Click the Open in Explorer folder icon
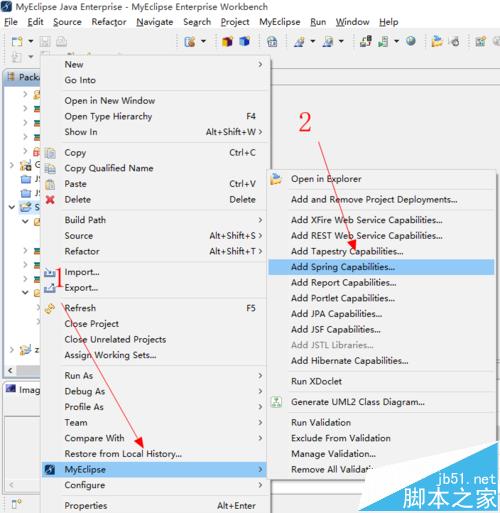The image size is (500, 513). 276,179
